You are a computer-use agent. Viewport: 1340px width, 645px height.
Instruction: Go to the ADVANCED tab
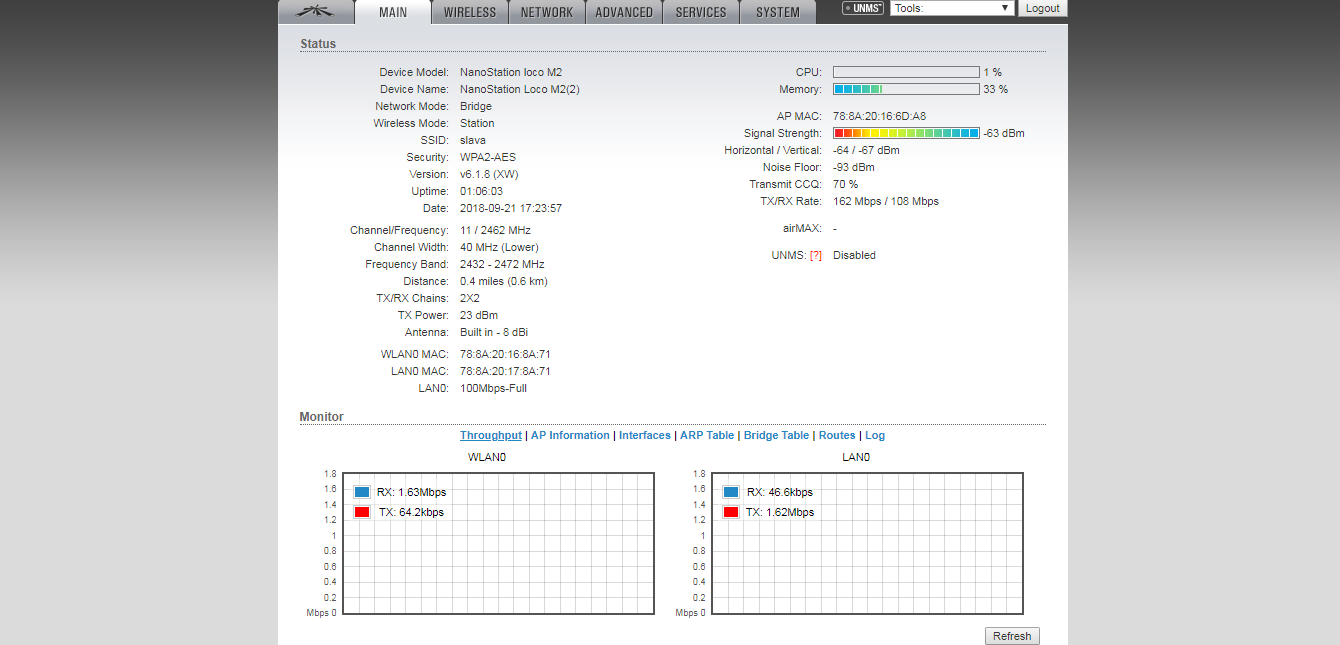[x=624, y=12]
